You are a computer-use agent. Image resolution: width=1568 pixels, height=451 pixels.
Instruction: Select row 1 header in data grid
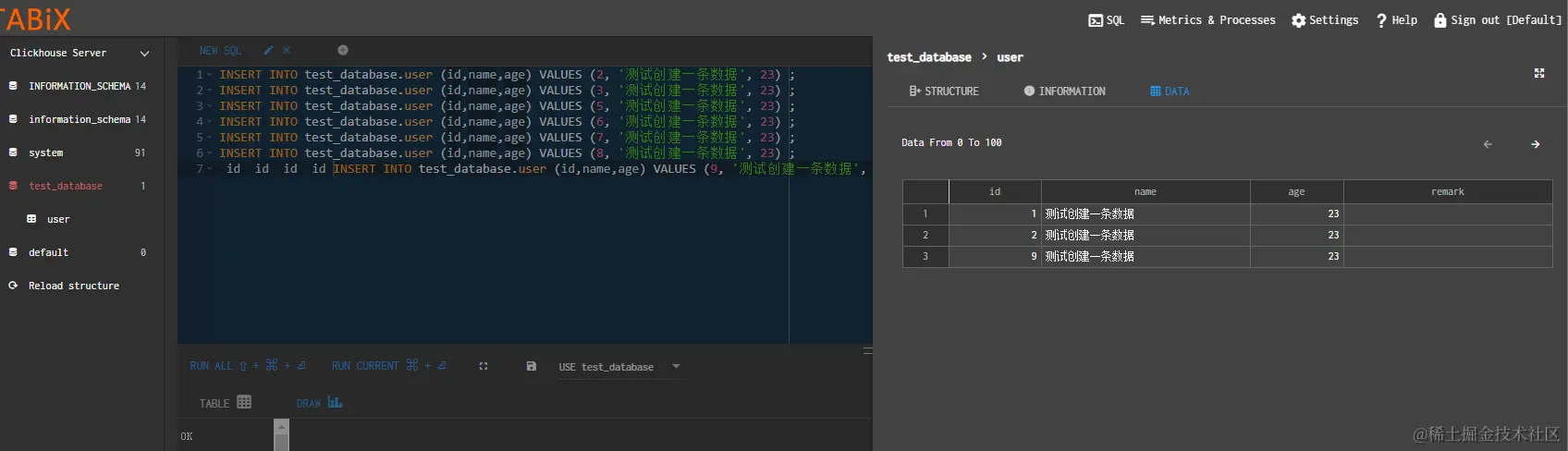click(925, 214)
